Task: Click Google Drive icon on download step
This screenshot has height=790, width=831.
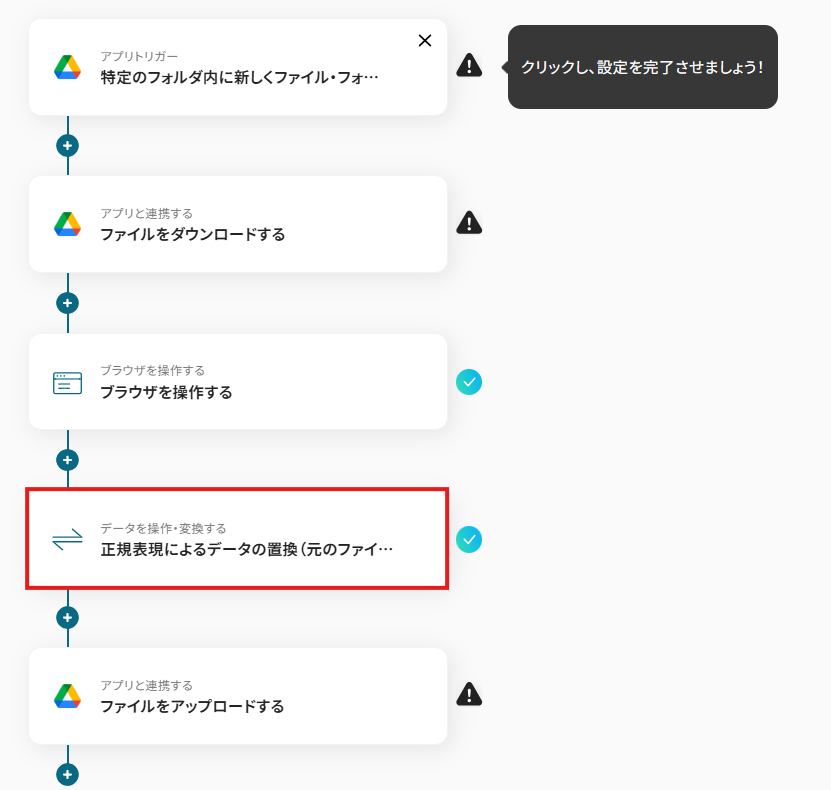Action: tap(67, 224)
